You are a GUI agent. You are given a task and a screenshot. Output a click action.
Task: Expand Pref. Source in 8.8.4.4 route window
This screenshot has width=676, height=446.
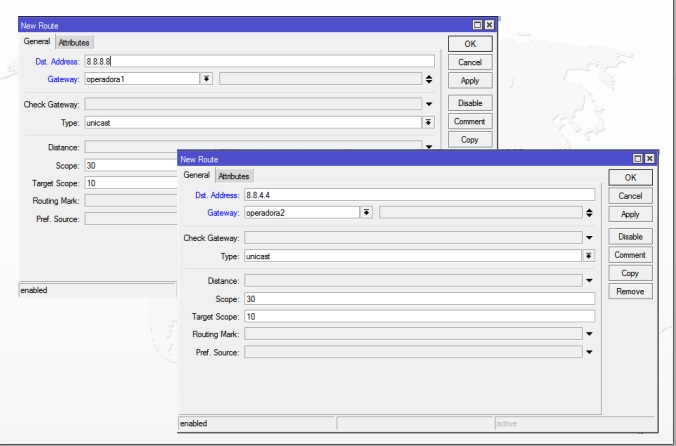point(589,352)
